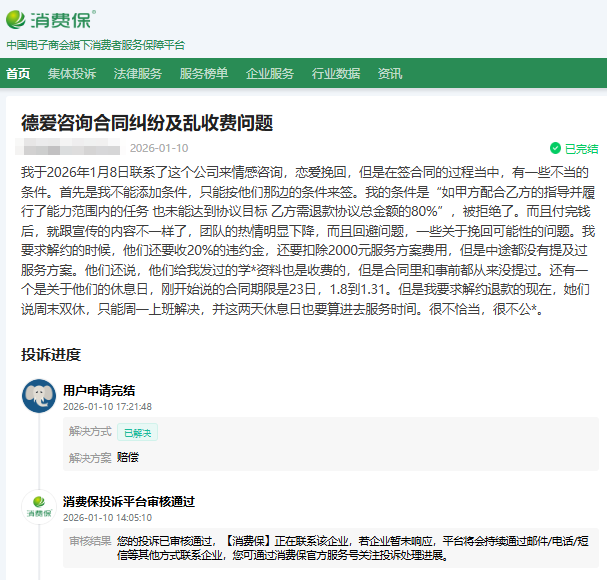607x580 pixels.
Task: Click the 投诉进度 section heading
Action: pyautogui.click(x=51, y=354)
